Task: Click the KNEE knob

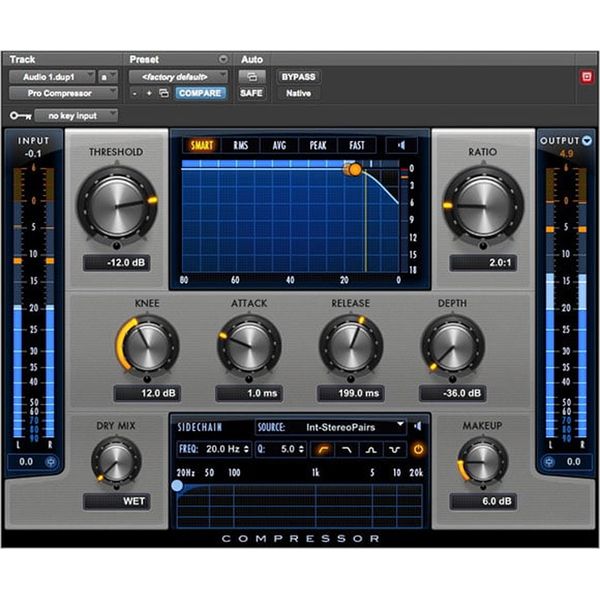Action: (x=147, y=347)
